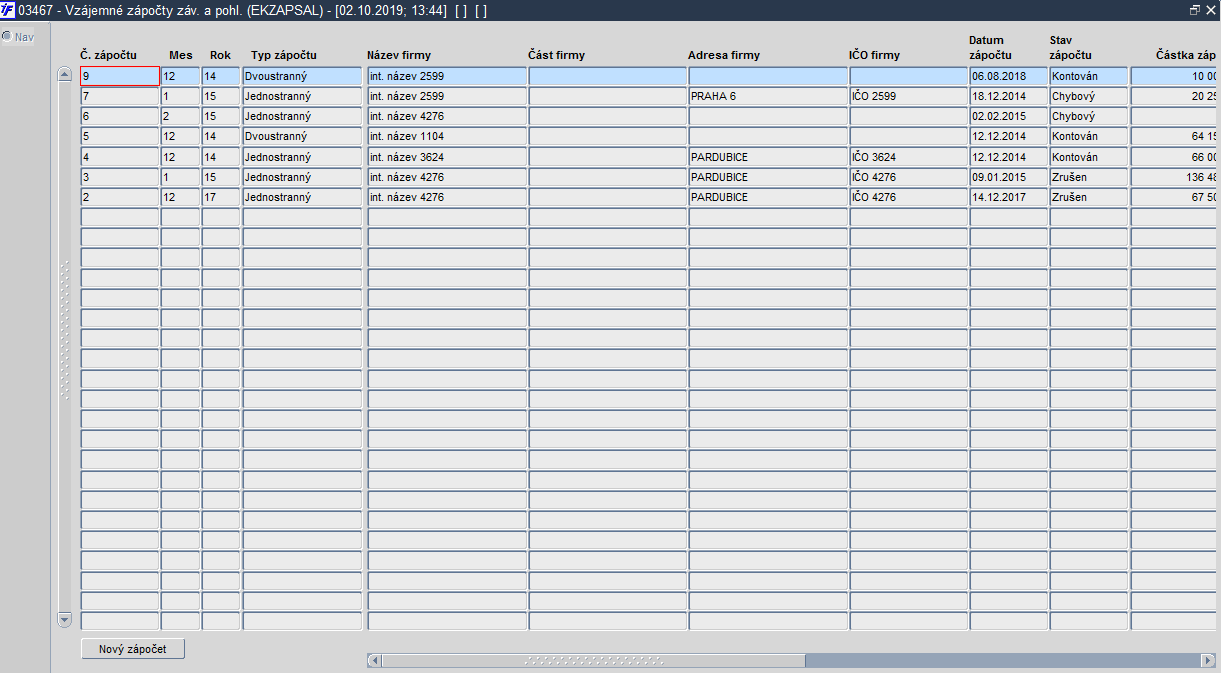
Task: Click Dvoustranný in row of zápočet 5
Action: [302, 136]
